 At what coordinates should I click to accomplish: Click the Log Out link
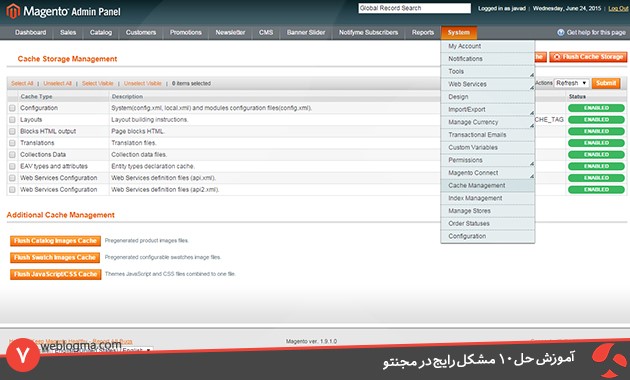[618, 8]
